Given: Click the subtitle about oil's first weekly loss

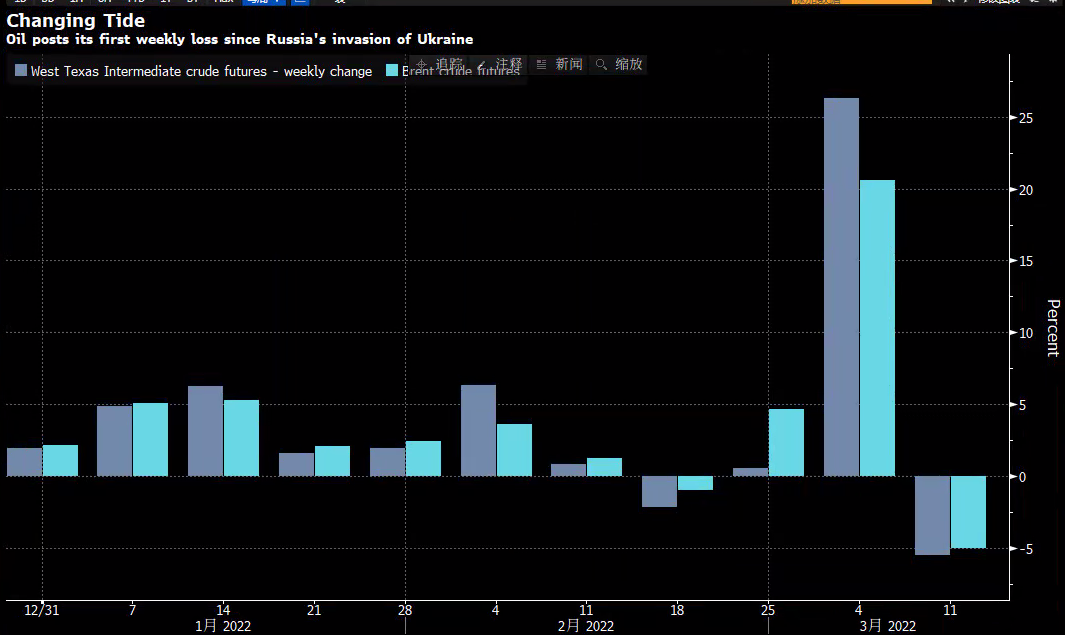Looking at the screenshot, I should click(240, 39).
